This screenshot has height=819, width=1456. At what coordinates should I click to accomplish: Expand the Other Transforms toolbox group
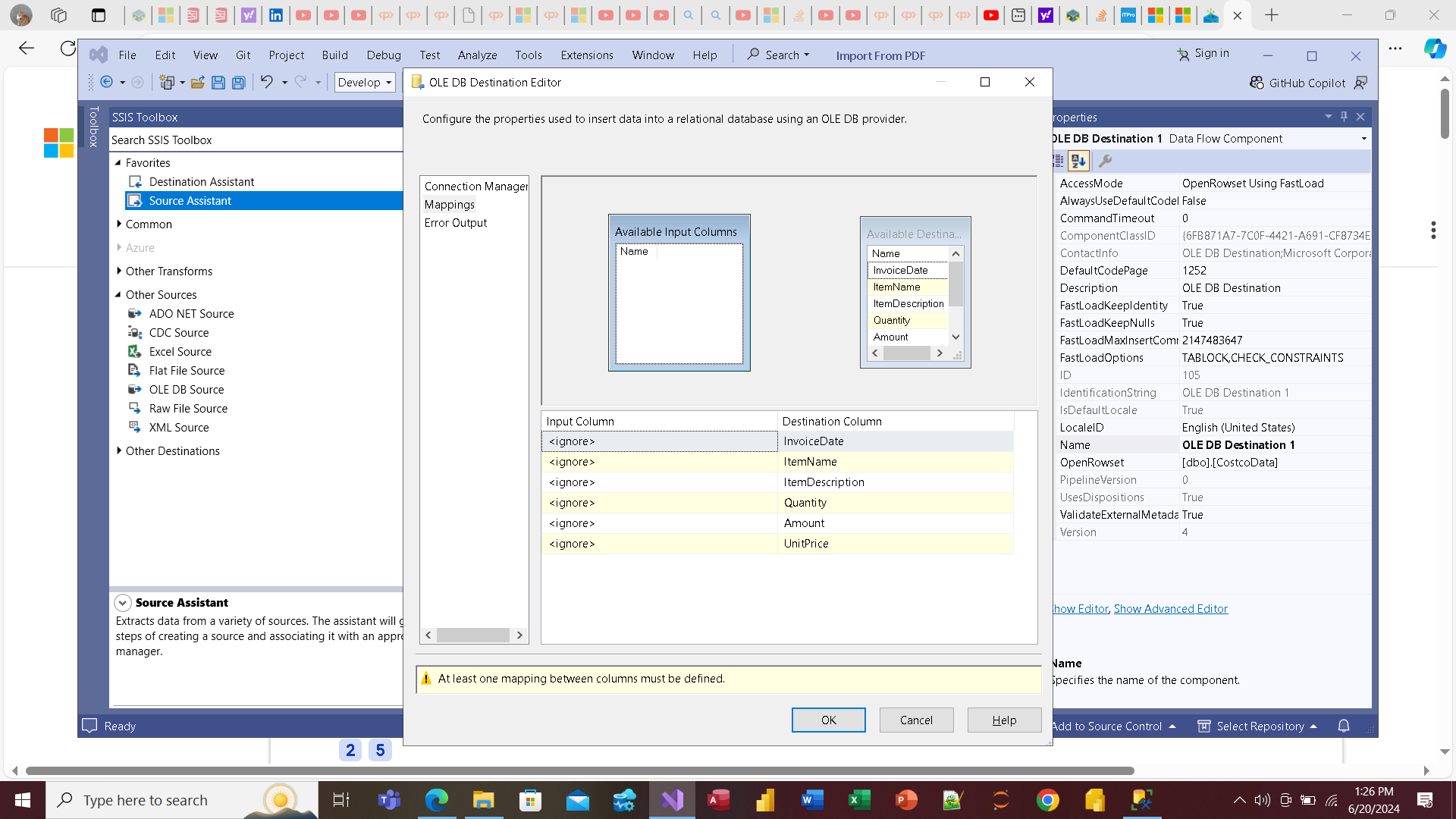point(119,271)
